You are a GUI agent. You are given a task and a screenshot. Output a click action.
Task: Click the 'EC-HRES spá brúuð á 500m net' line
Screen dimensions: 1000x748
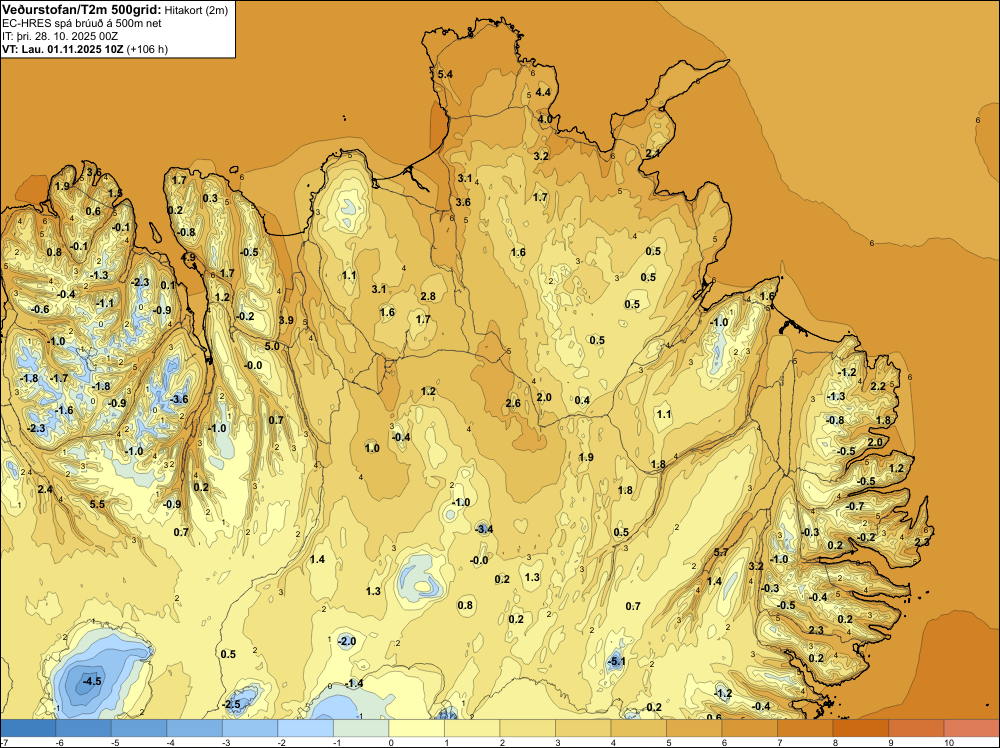pyautogui.click(x=82, y=23)
